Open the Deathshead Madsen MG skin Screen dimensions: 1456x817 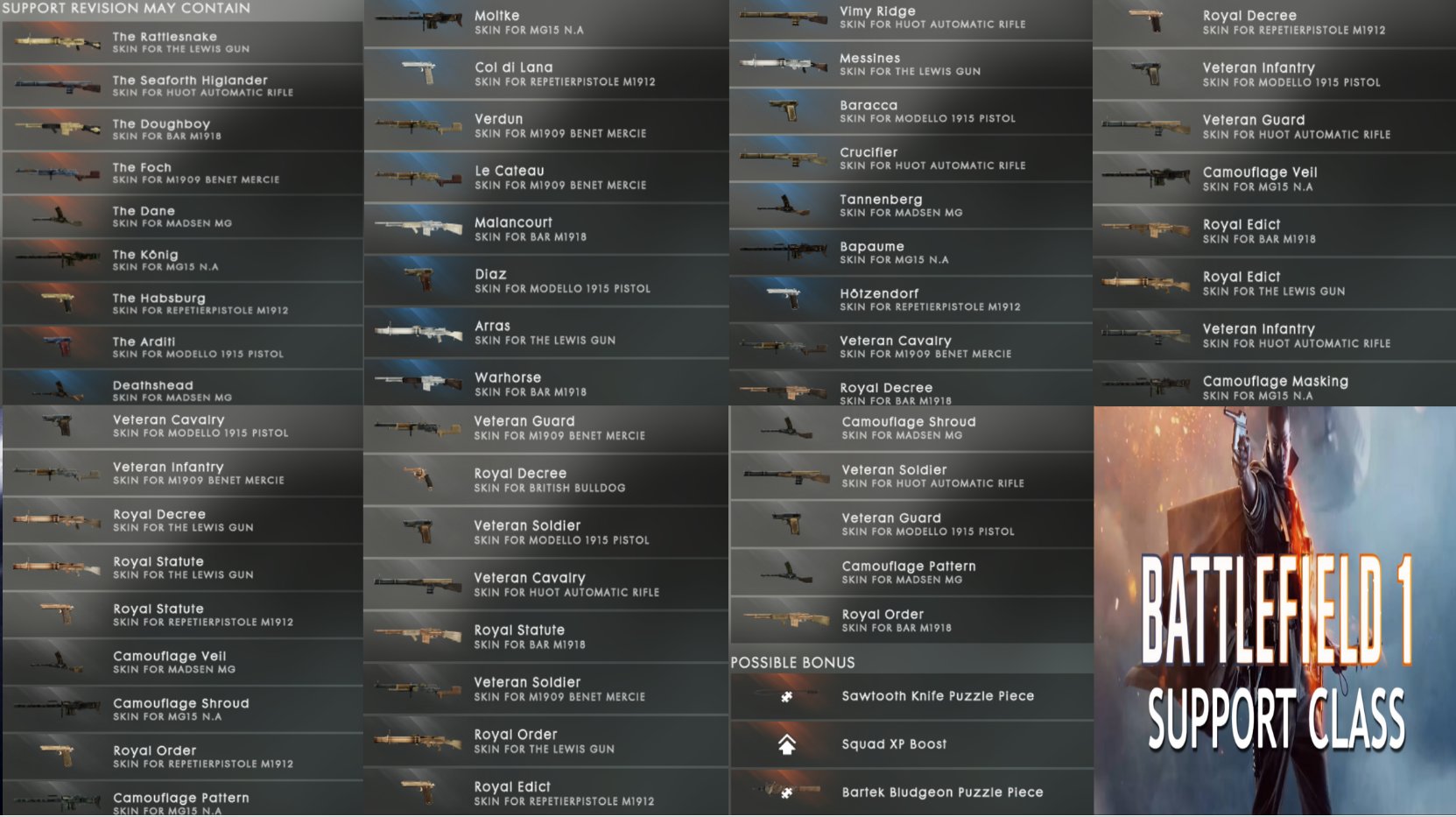[182, 387]
